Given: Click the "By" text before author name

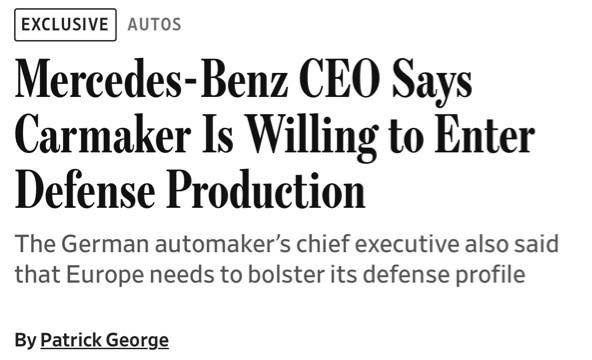Looking at the screenshot, I should (x=25, y=340).
